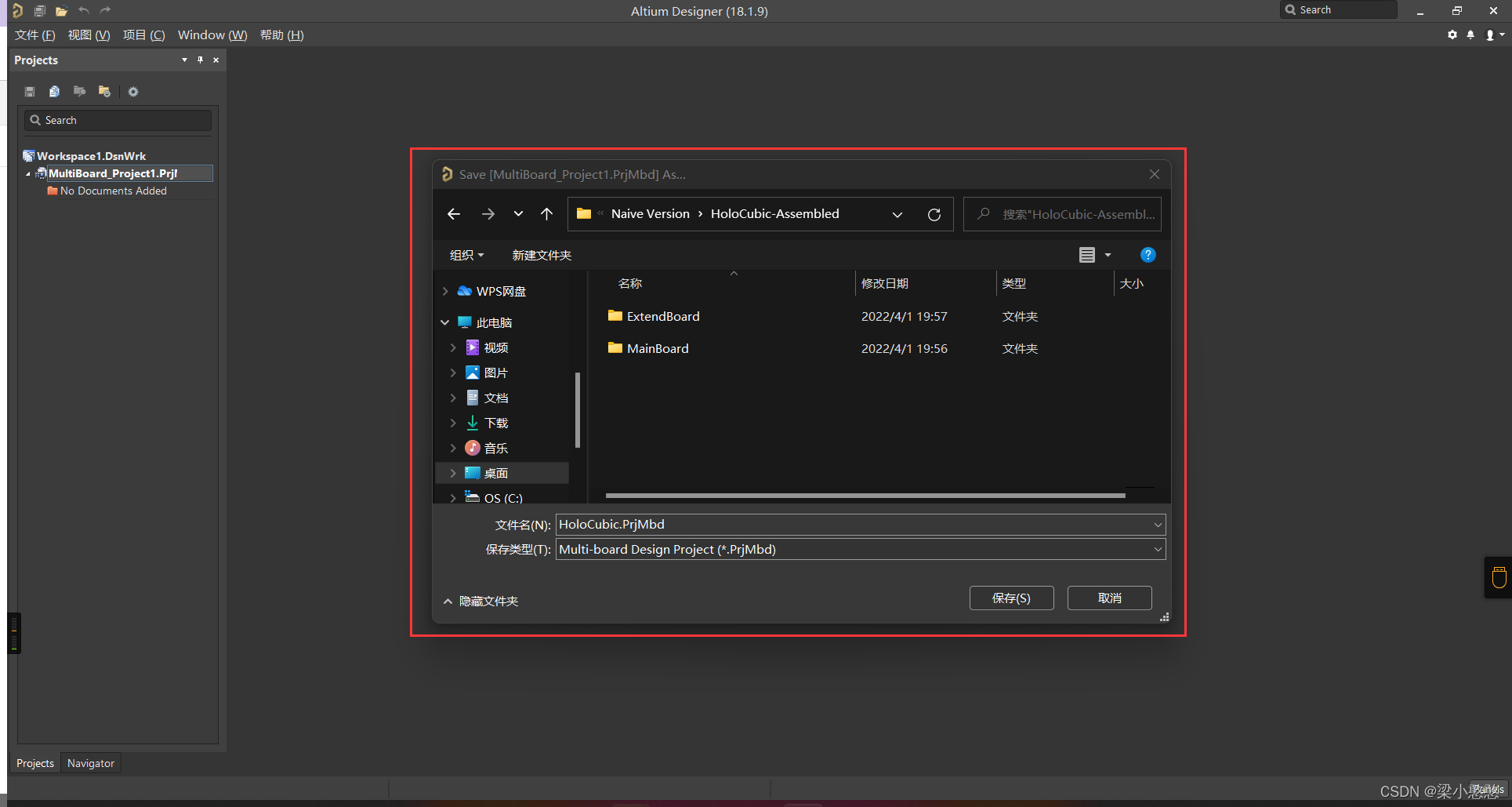Click the 取消 cancel button

tap(1109, 598)
